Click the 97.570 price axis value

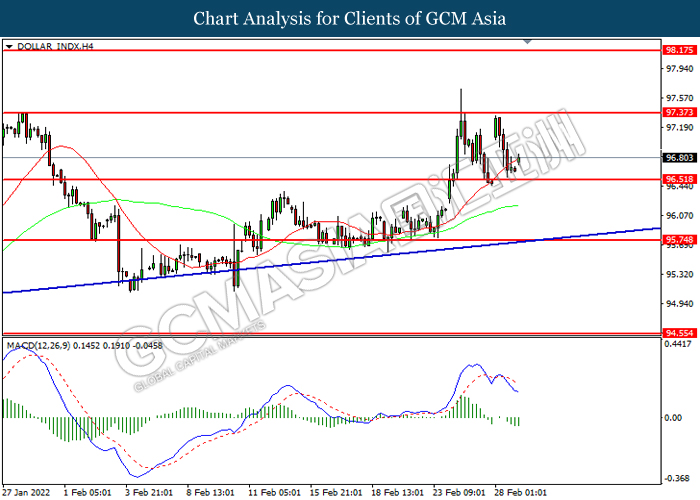[679, 98]
